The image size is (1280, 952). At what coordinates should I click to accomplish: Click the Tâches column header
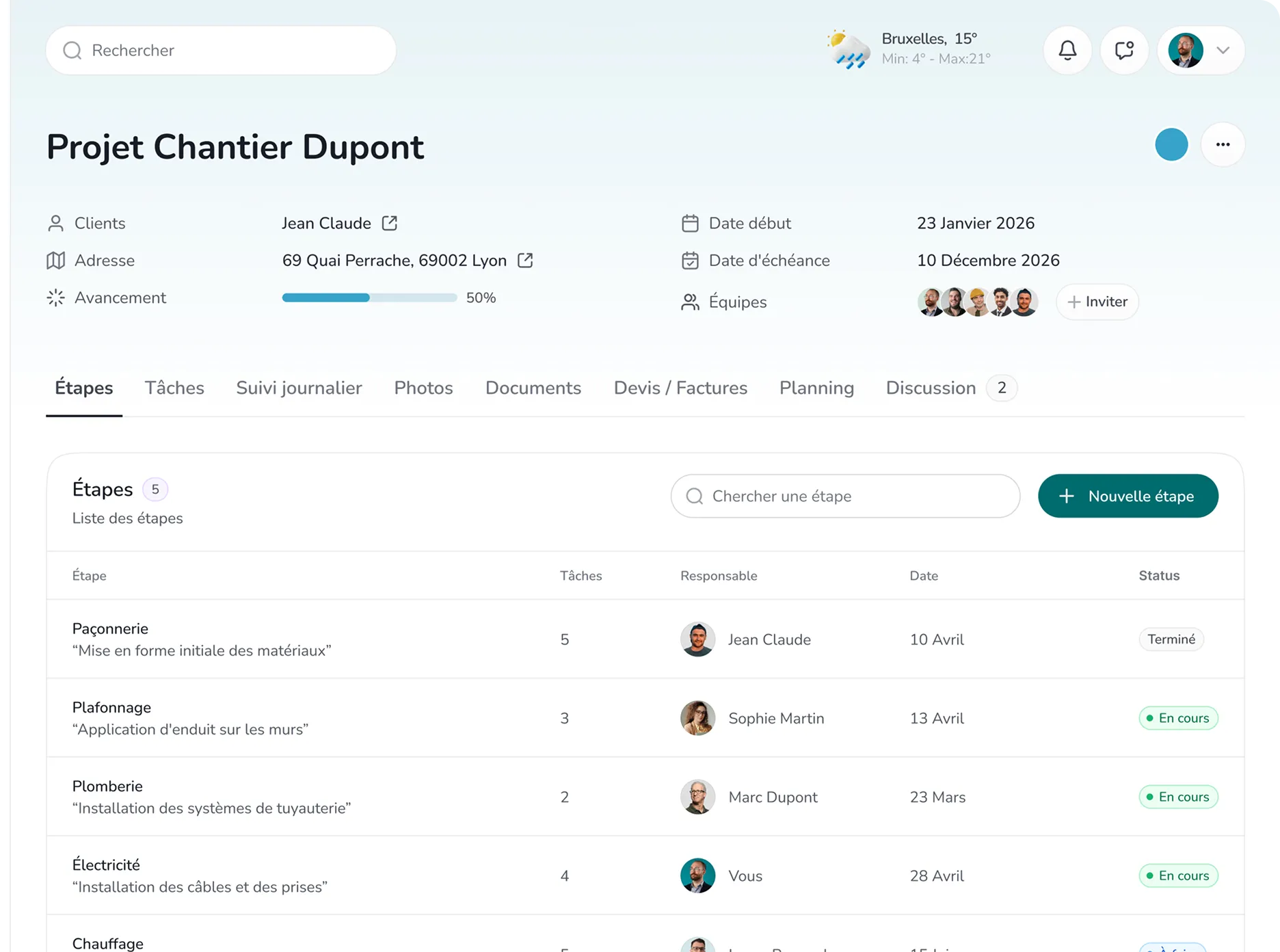pyautogui.click(x=581, y=576)
